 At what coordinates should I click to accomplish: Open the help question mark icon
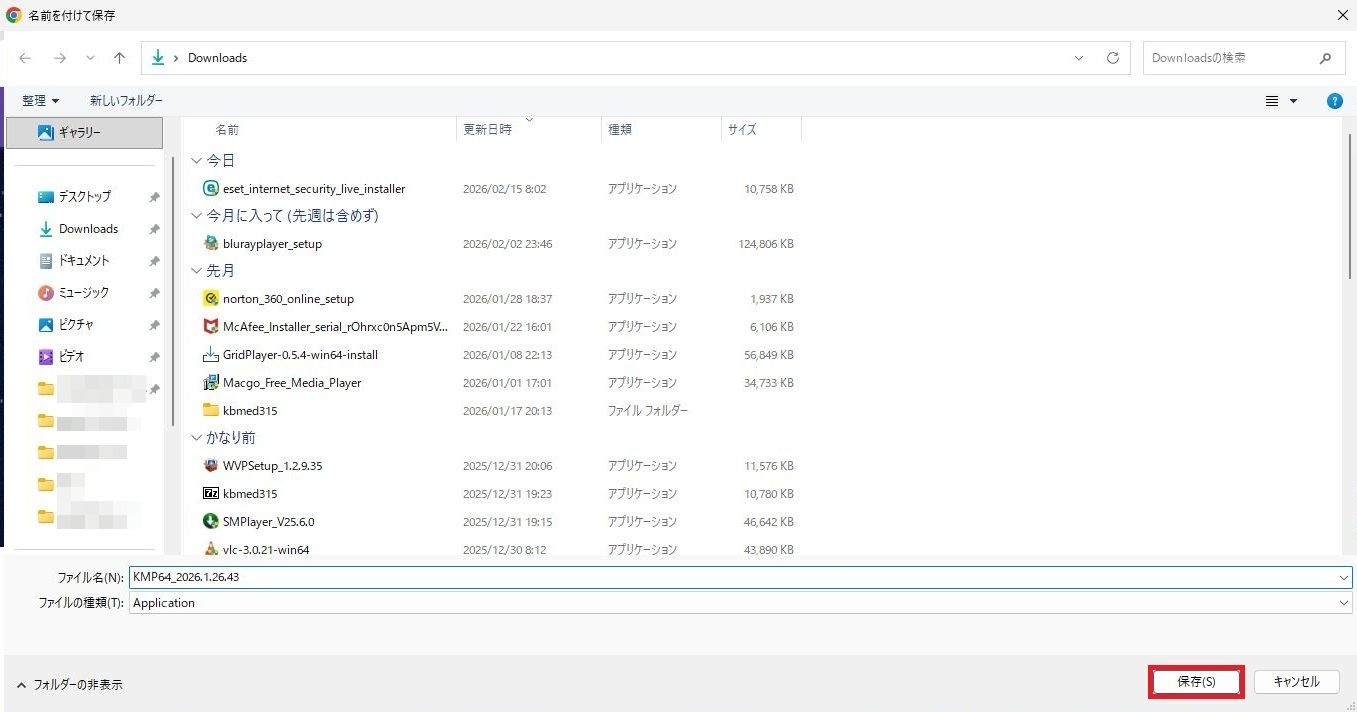1334,101
